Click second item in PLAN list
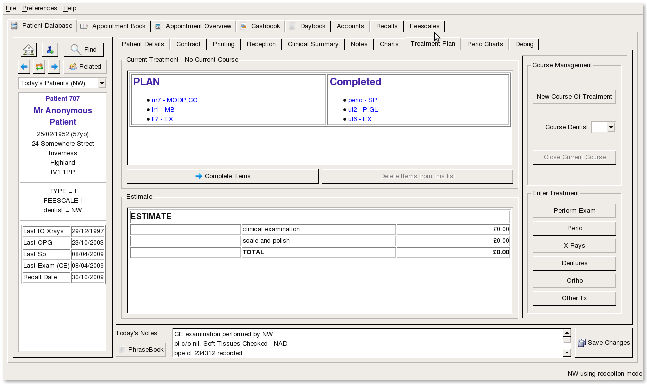 [x=163, y=110]
